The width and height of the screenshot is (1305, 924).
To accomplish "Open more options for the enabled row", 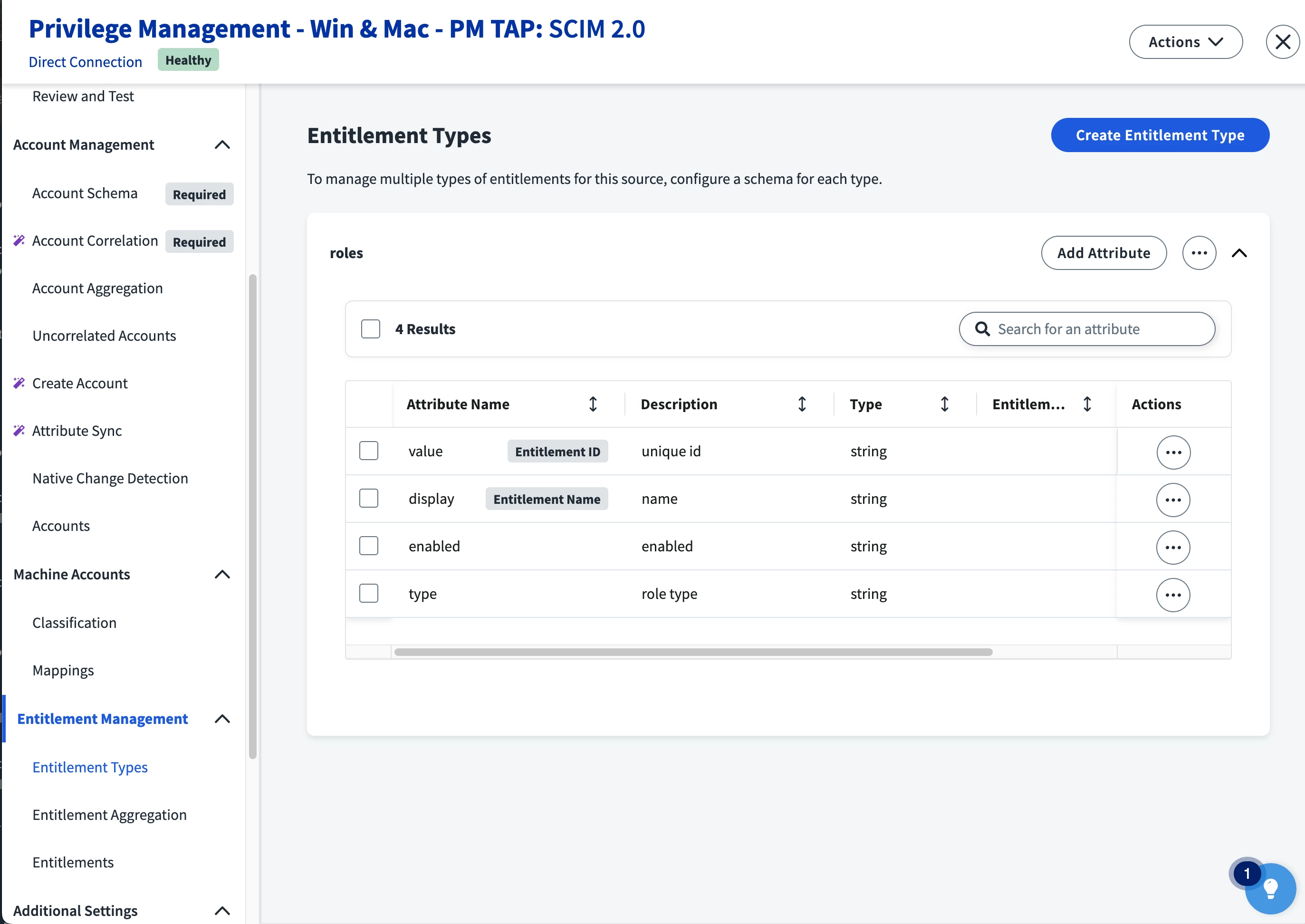I will (x=1173, y=548).
